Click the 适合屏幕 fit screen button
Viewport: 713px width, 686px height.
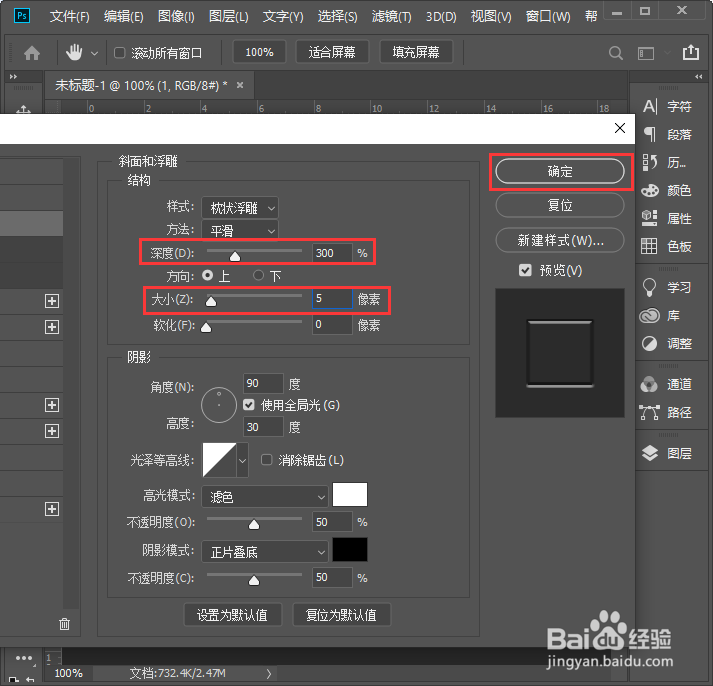[x=332, y=52]
